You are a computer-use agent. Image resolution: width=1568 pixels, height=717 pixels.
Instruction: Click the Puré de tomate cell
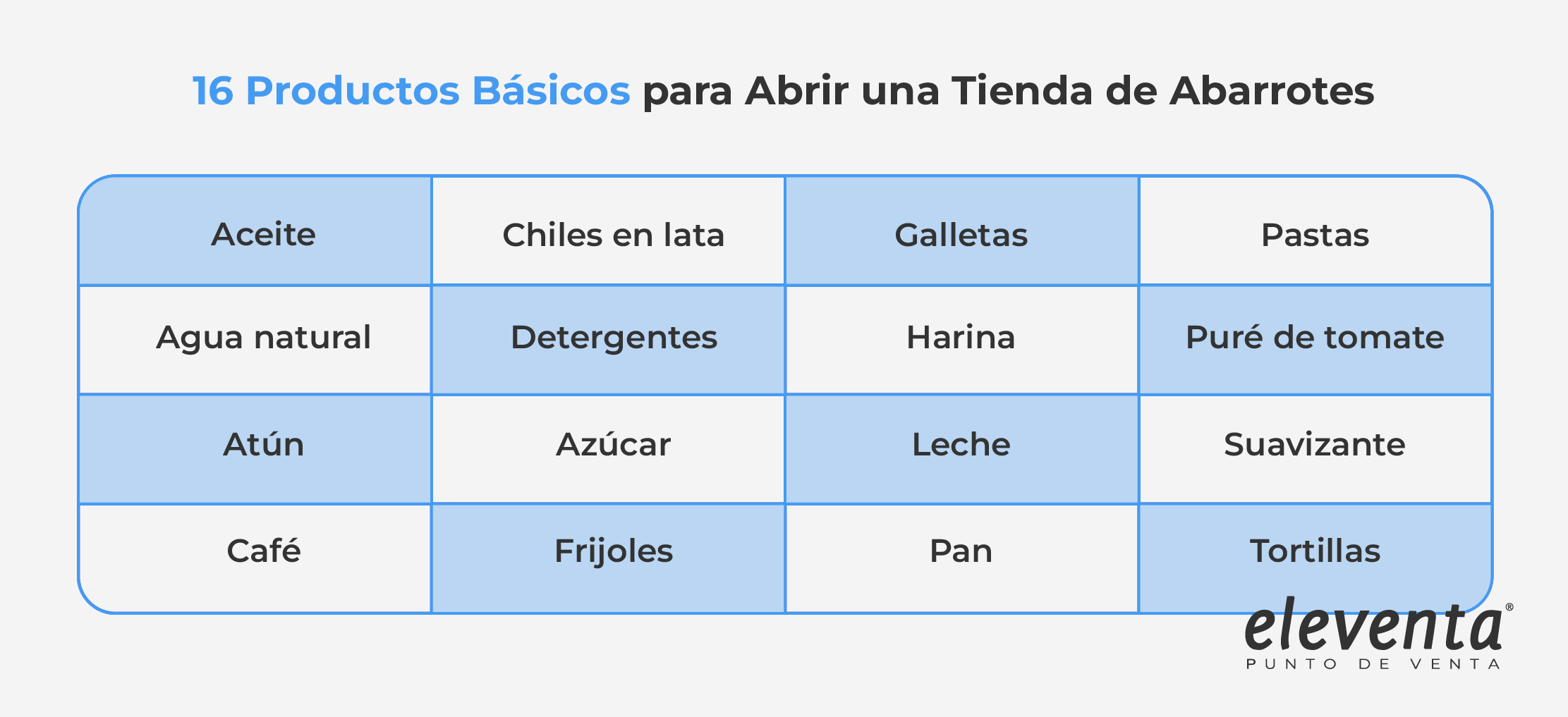[1315, 337]
